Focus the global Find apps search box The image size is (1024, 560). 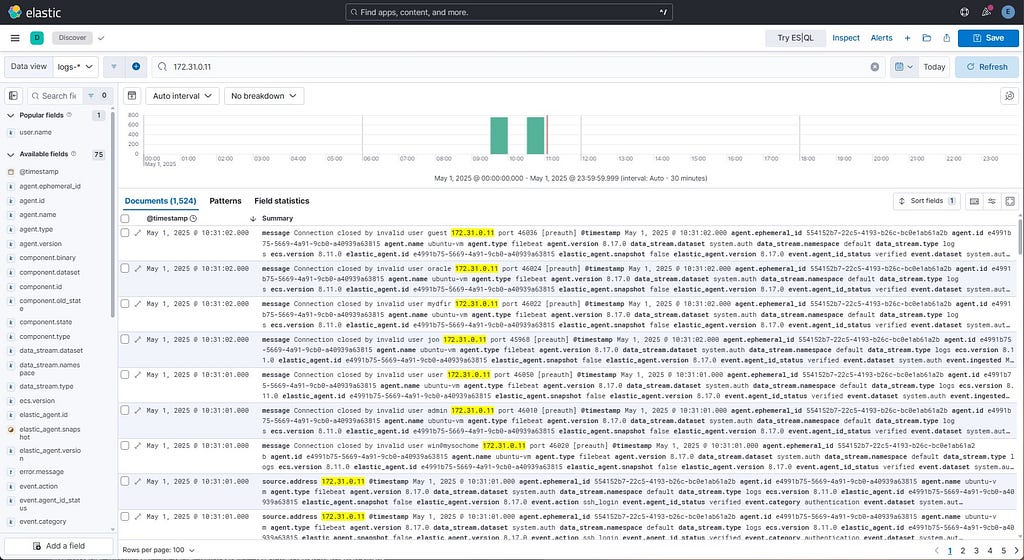click(509, 12)
